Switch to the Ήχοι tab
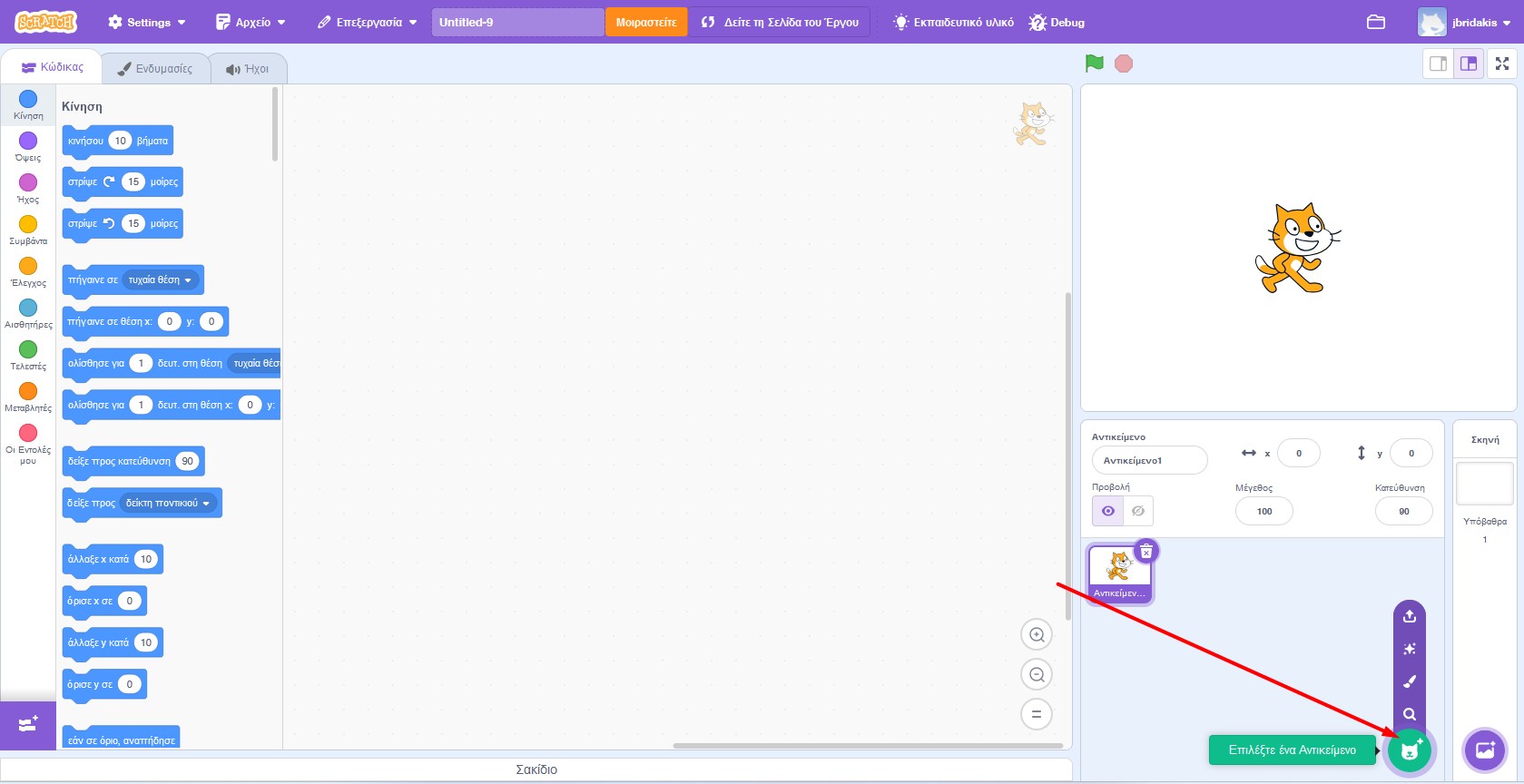Image resolution: width=1524 pixels, height=784 pixels. point(248,68)
